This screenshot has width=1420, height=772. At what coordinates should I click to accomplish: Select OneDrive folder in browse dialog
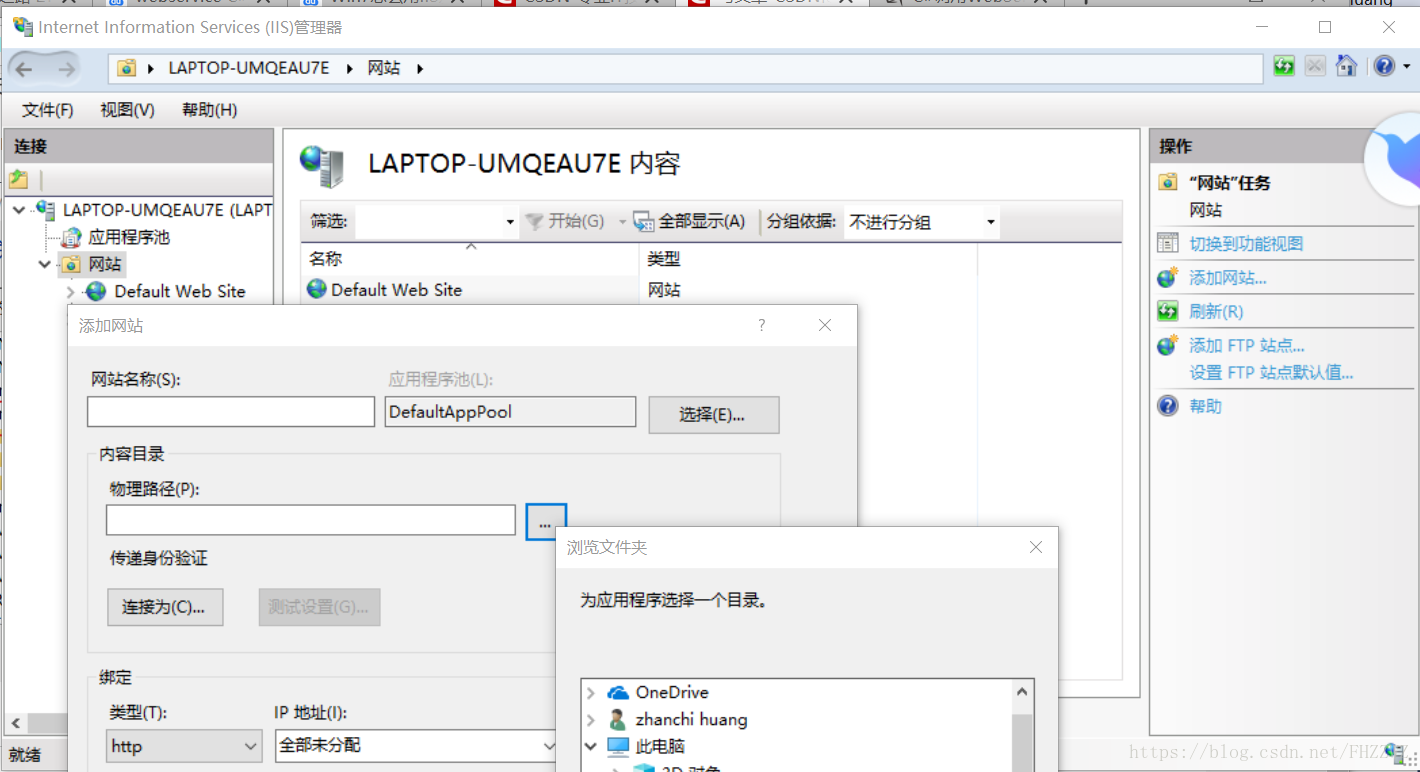[672, 692]
